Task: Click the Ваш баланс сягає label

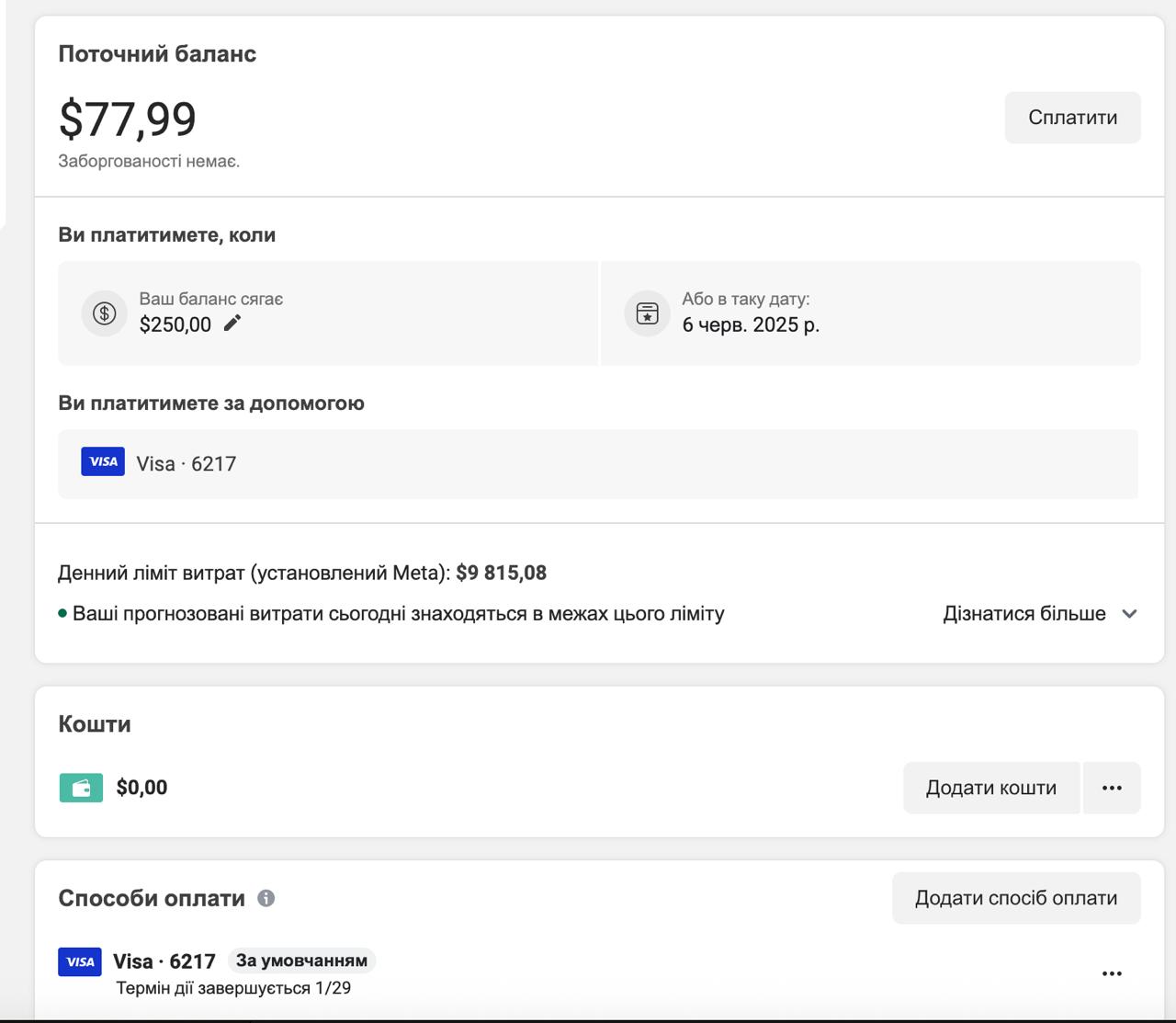Action: coord(211,299)
